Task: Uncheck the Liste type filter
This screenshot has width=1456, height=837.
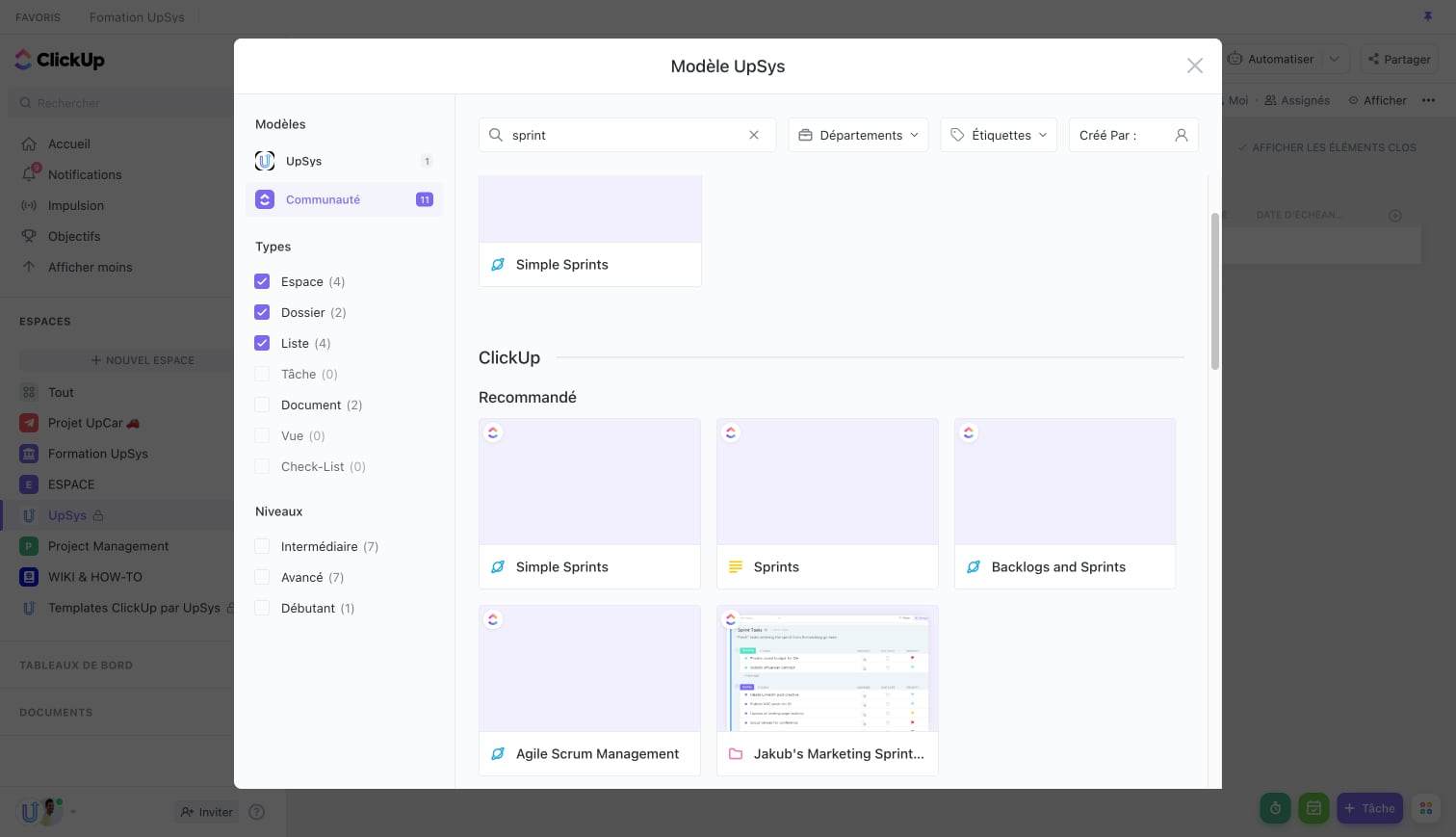Action: point(262,343)
